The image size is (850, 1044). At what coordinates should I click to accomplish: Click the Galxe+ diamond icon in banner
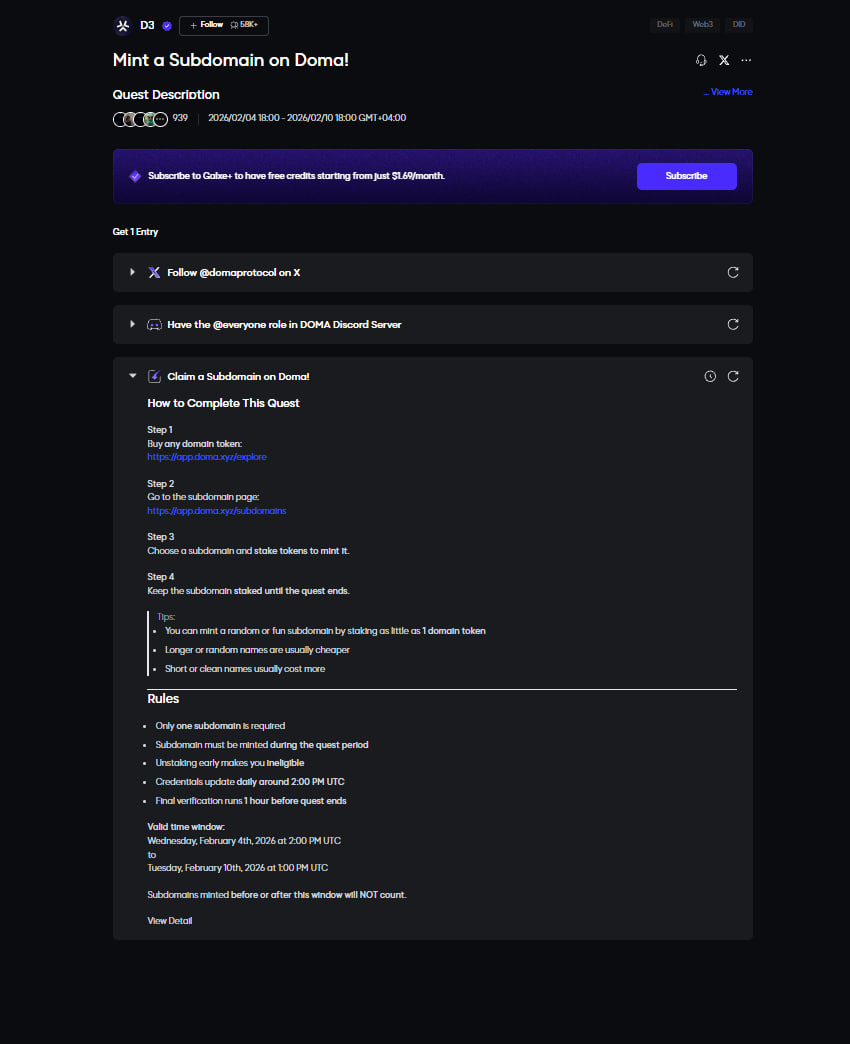click(x=135, y=176)
